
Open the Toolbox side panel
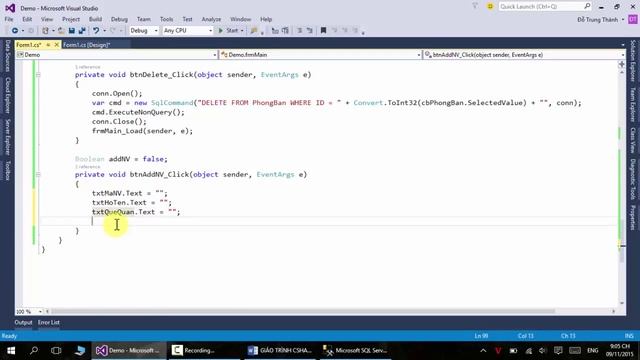coord(7,170)
